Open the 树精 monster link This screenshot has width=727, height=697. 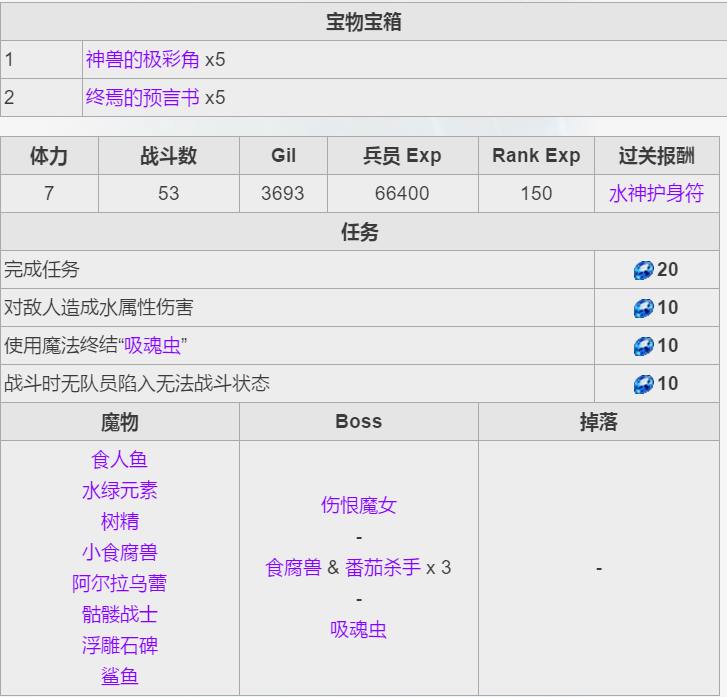[120, 522]
